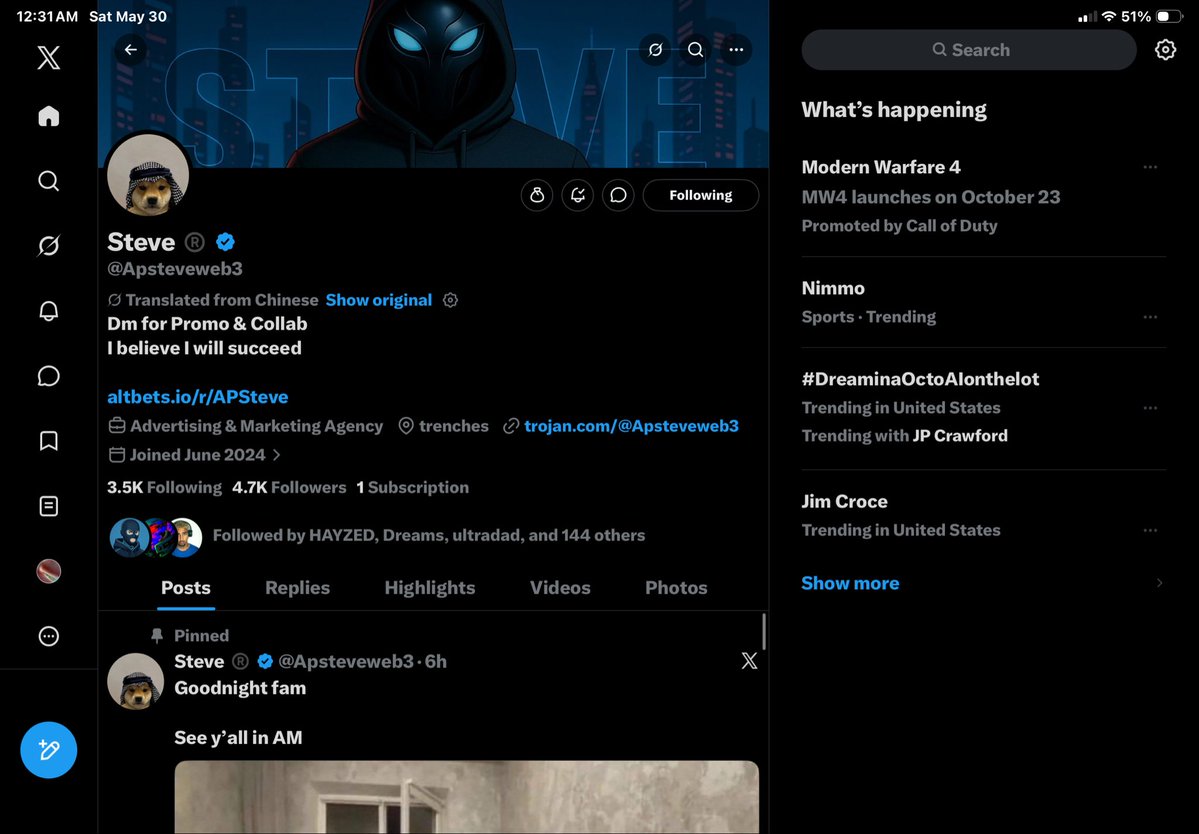1199x834 pixels.
Task: Open trojan.com/@Apsteveweb3 link
Action: pyautogui.click(x=631, y=426)
